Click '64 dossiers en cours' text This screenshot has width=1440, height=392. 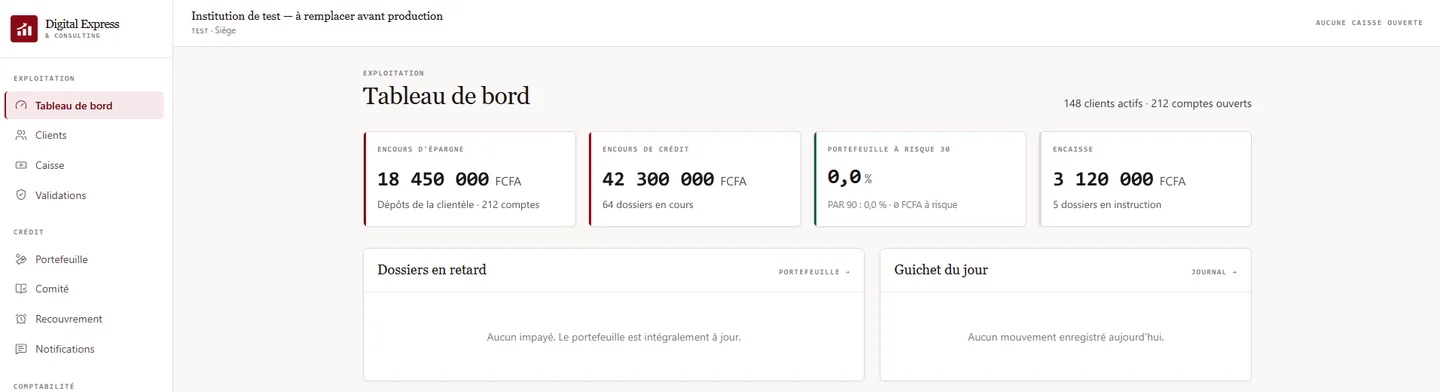coord(648,205)
